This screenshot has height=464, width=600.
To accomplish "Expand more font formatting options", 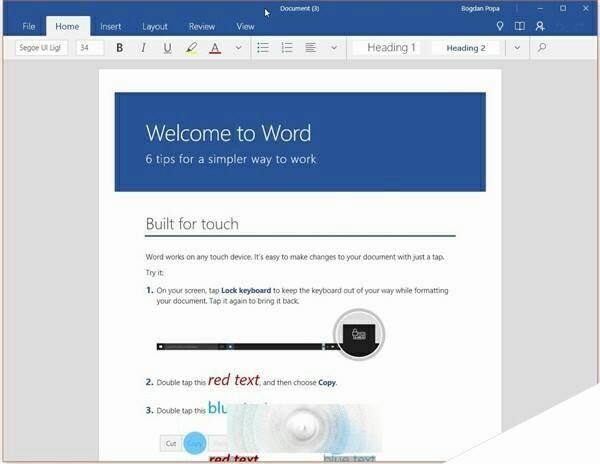I will pyautogui.click(x=238, y=47).
